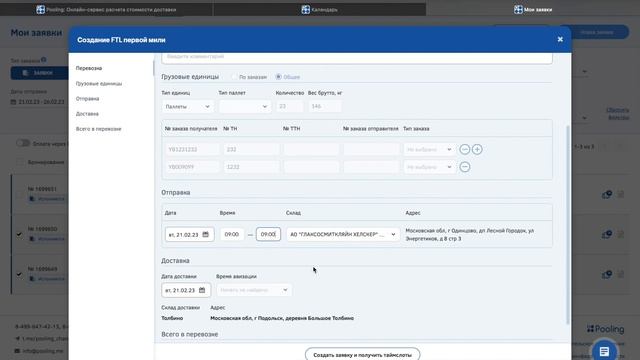
Task: Click the № ТН field in the first order row
Action: click(251, 149)
